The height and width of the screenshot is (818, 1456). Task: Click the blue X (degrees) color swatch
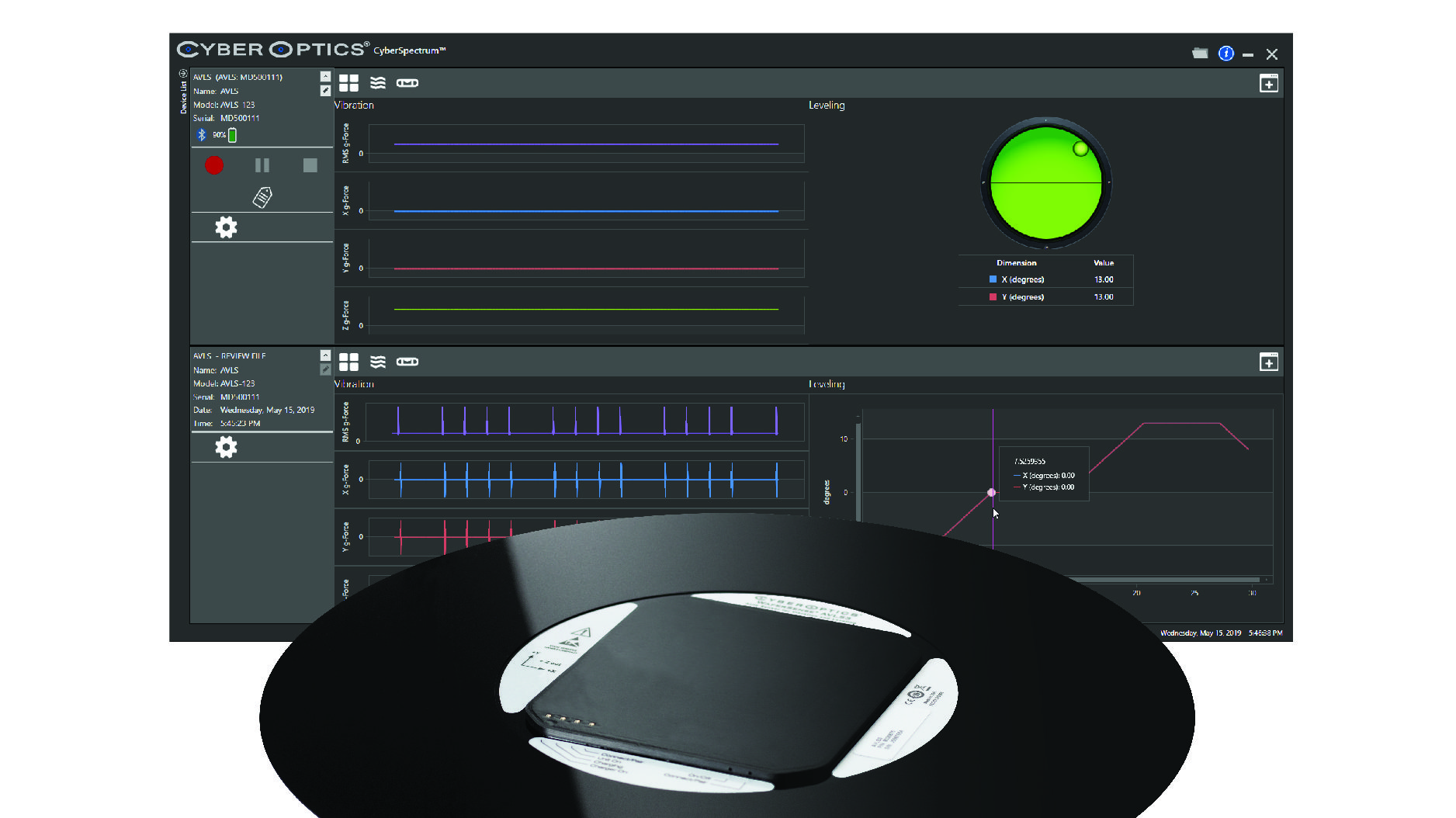[x=993, y=279]
